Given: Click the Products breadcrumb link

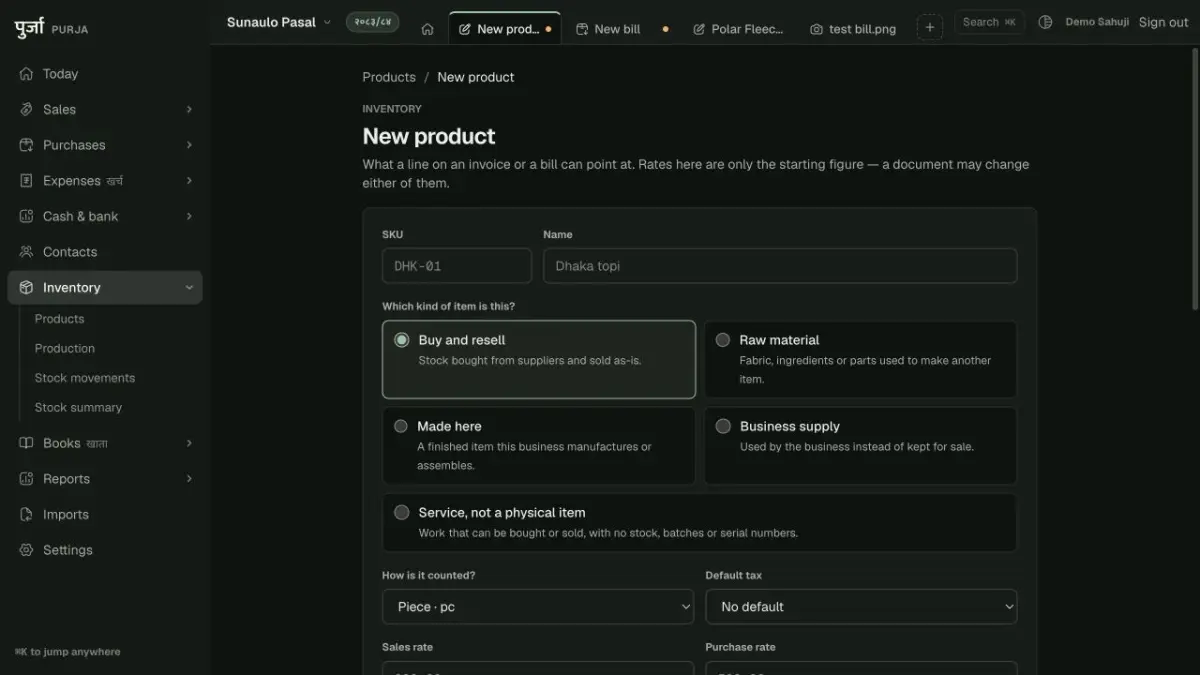Looking at the screenshot, I should click(389, 77).
